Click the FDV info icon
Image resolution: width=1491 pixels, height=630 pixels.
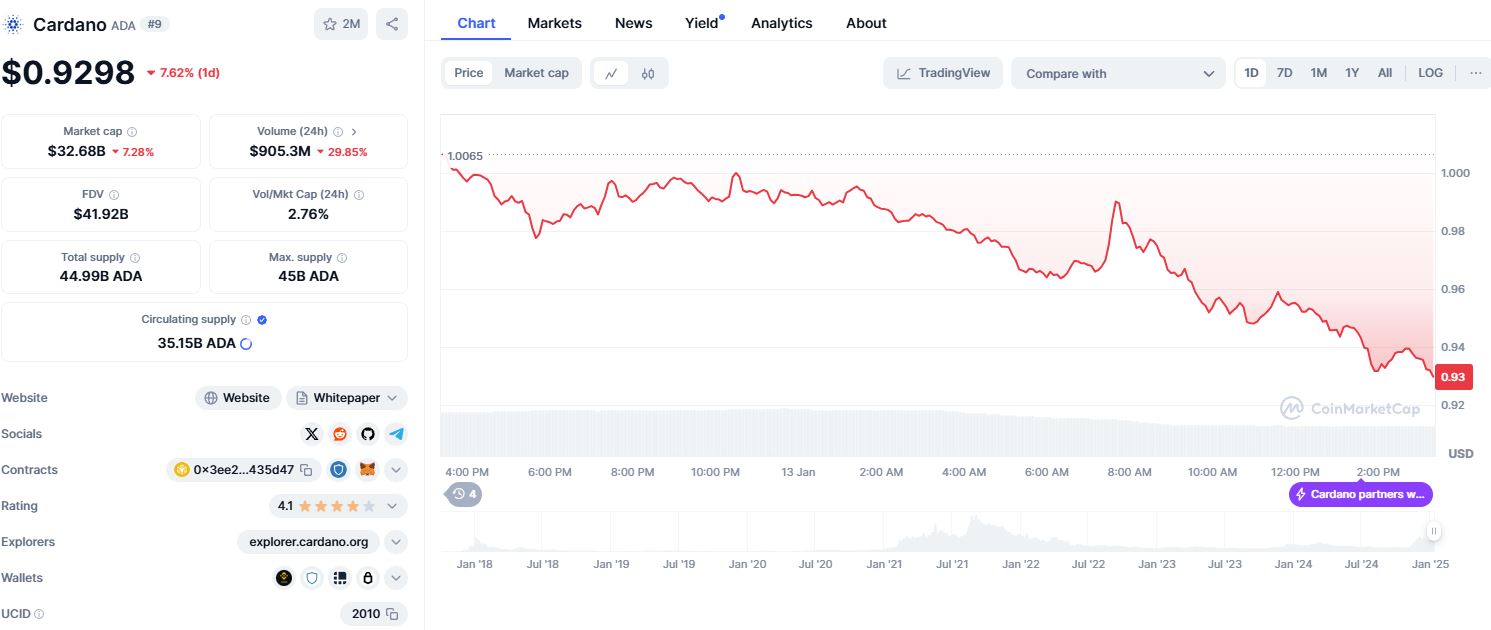(114, 195)
